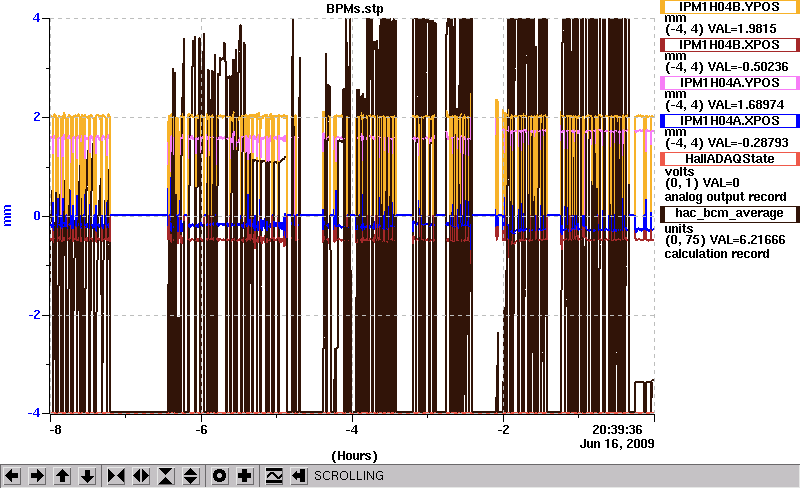
Task: Click the waveform graph refresh icon
Action: tap(274, 476)
